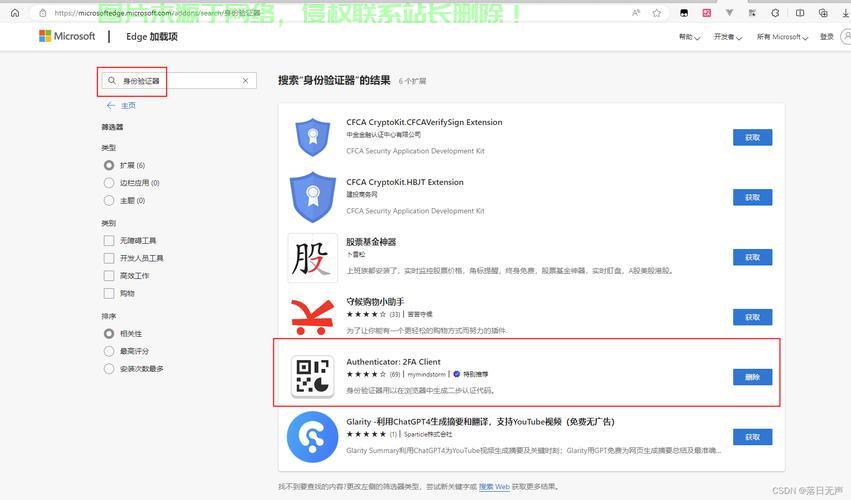851x500 pixels.
Task: Click the Microsoft logo
Action: pyautogui.click(x=67, y=36)
